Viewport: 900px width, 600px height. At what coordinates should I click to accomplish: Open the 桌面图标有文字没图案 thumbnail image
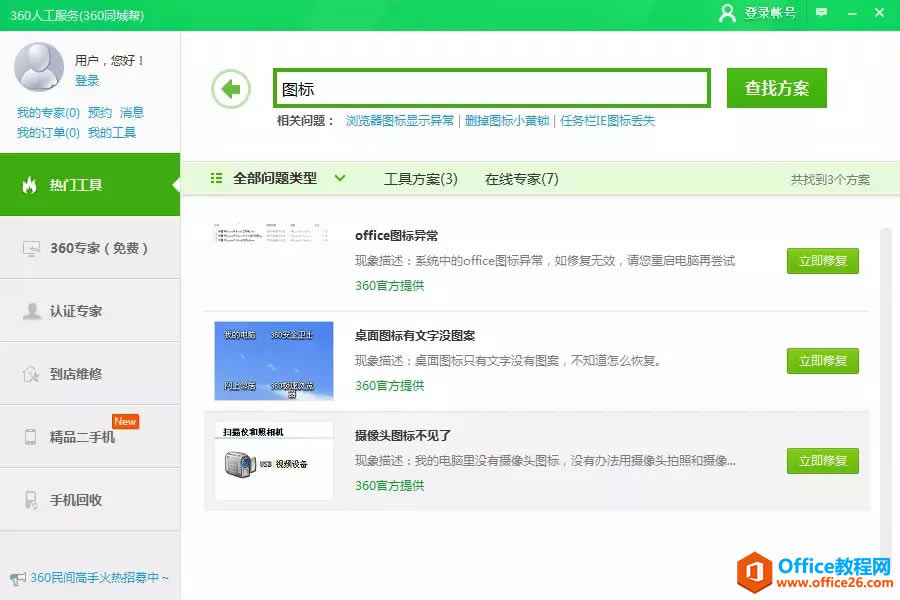point(273,361)
